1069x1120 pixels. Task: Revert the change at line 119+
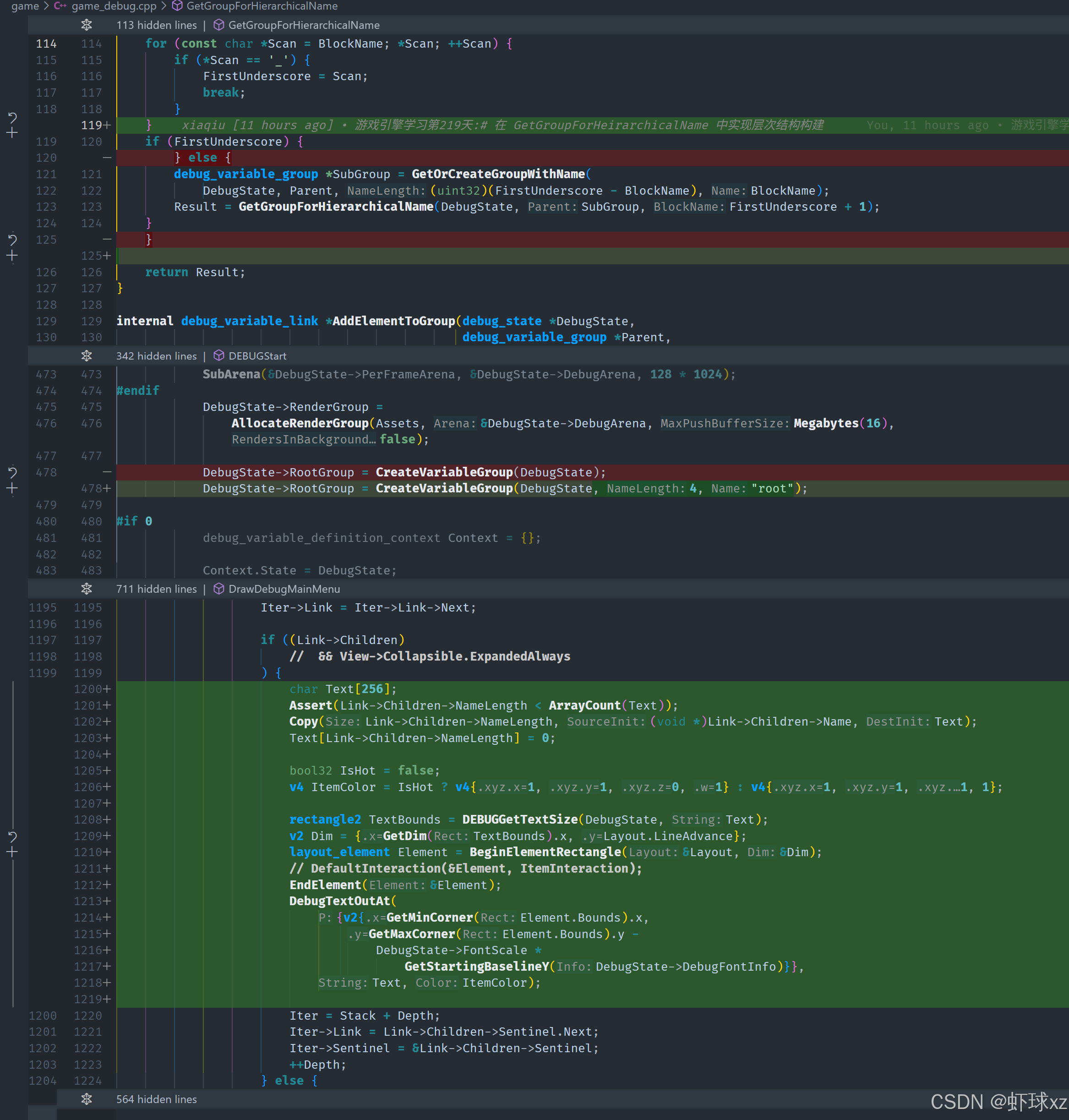pos(12,117)
